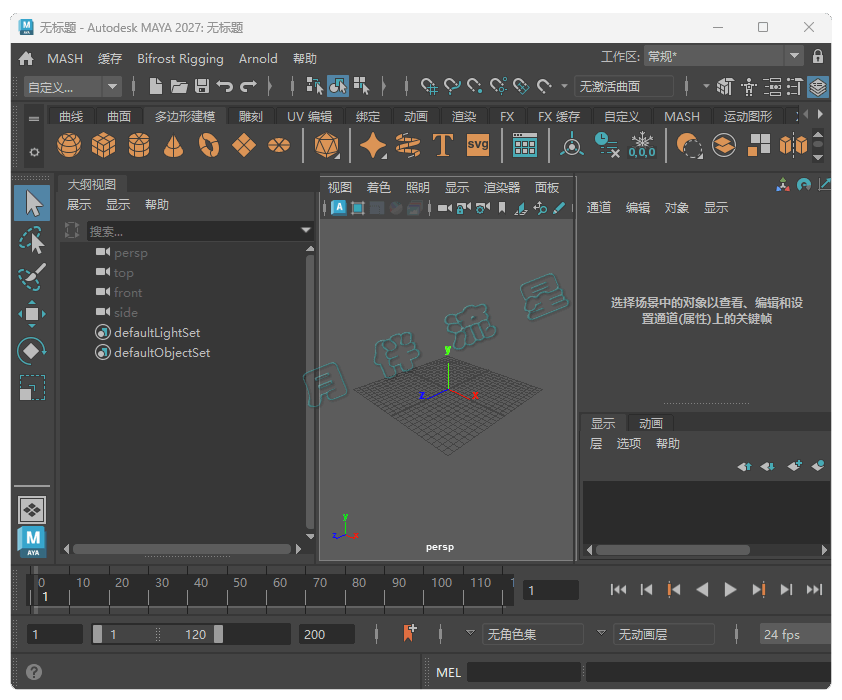The image size is (842, 700).
Task: Create a polygon cube from the shelf
Action: [103, 146]
